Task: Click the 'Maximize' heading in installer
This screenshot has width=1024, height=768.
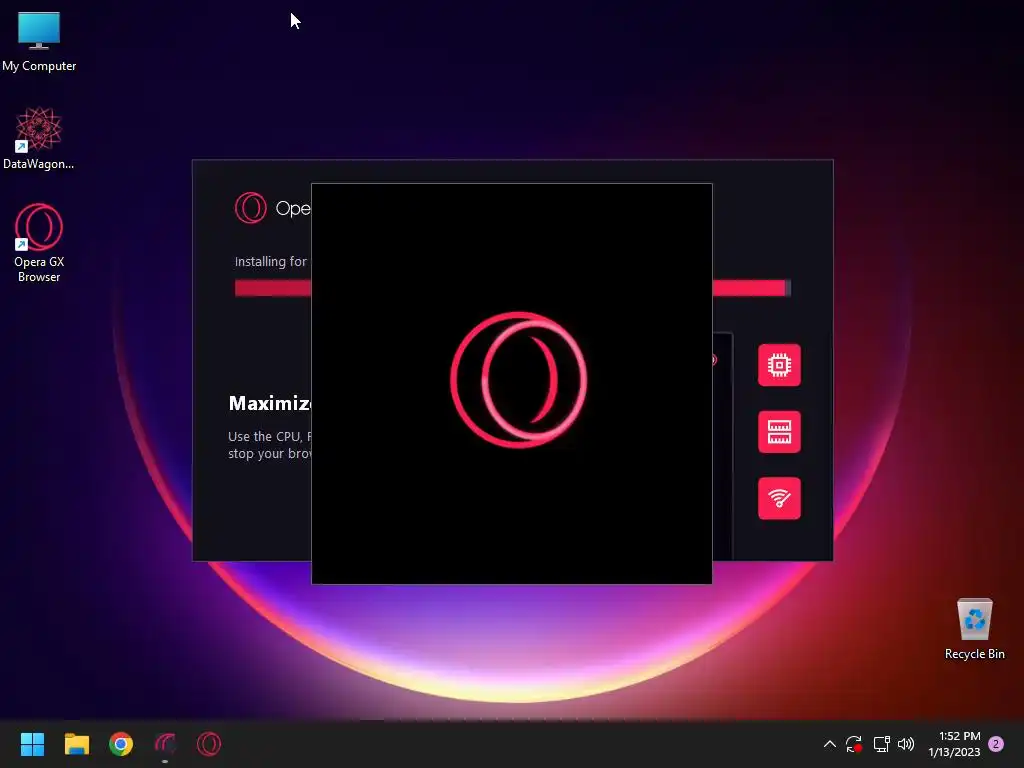Action: pos(270,403)
